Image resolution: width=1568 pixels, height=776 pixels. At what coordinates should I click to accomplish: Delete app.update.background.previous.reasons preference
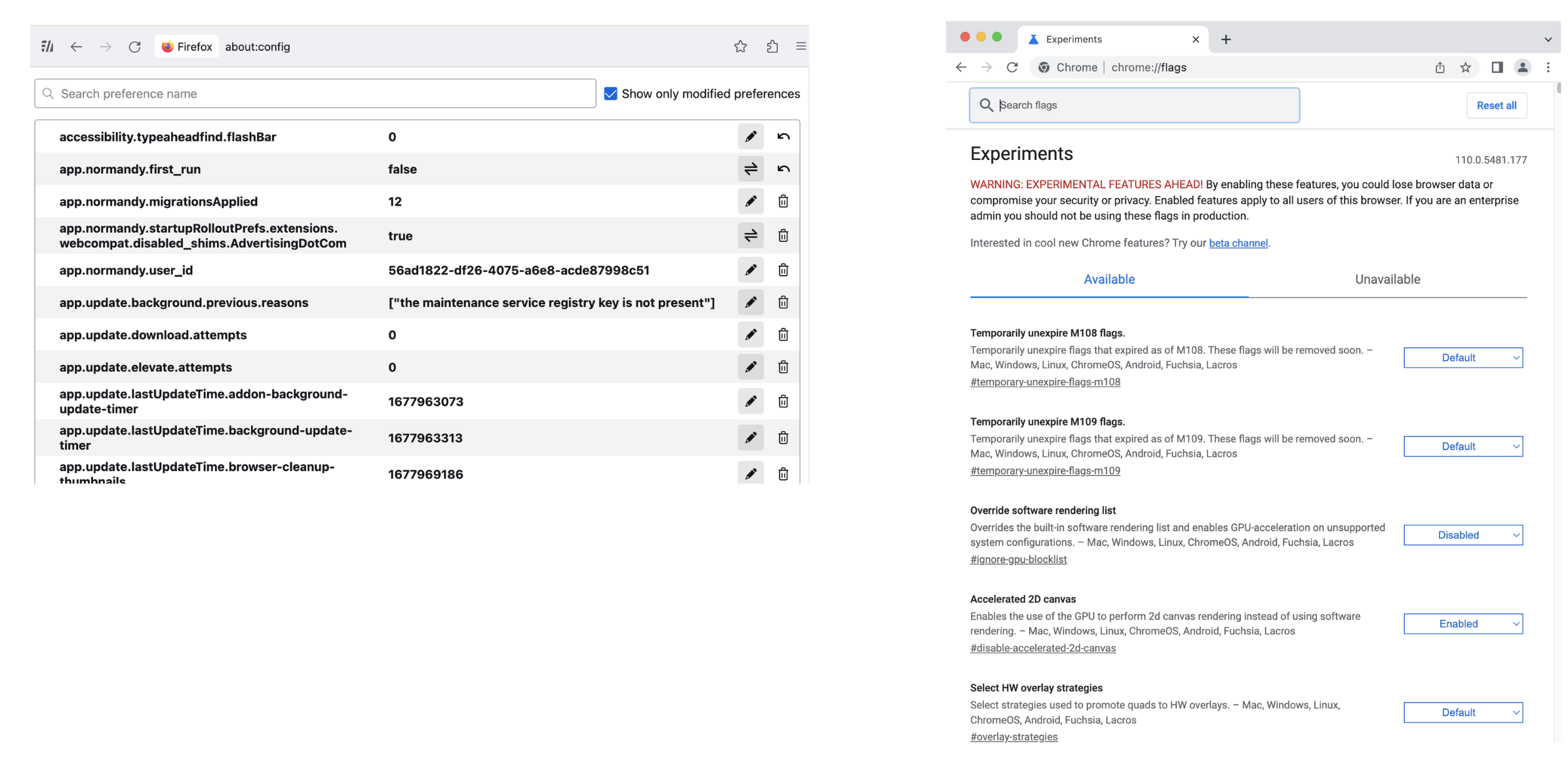[x=783, y=302]
